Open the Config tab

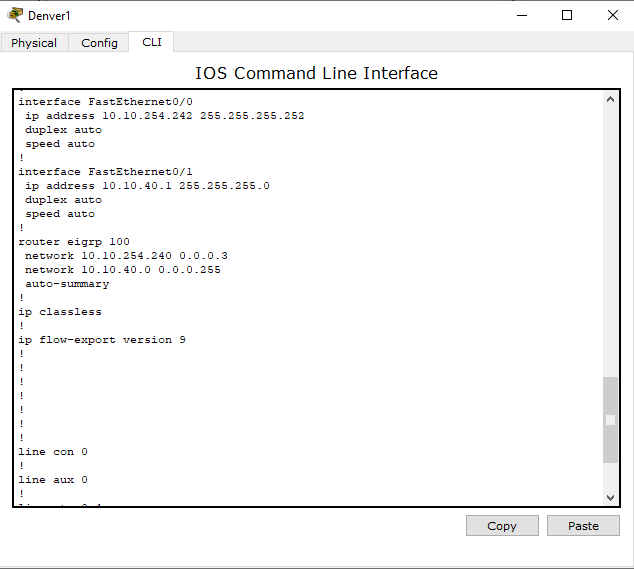[99, 43]
